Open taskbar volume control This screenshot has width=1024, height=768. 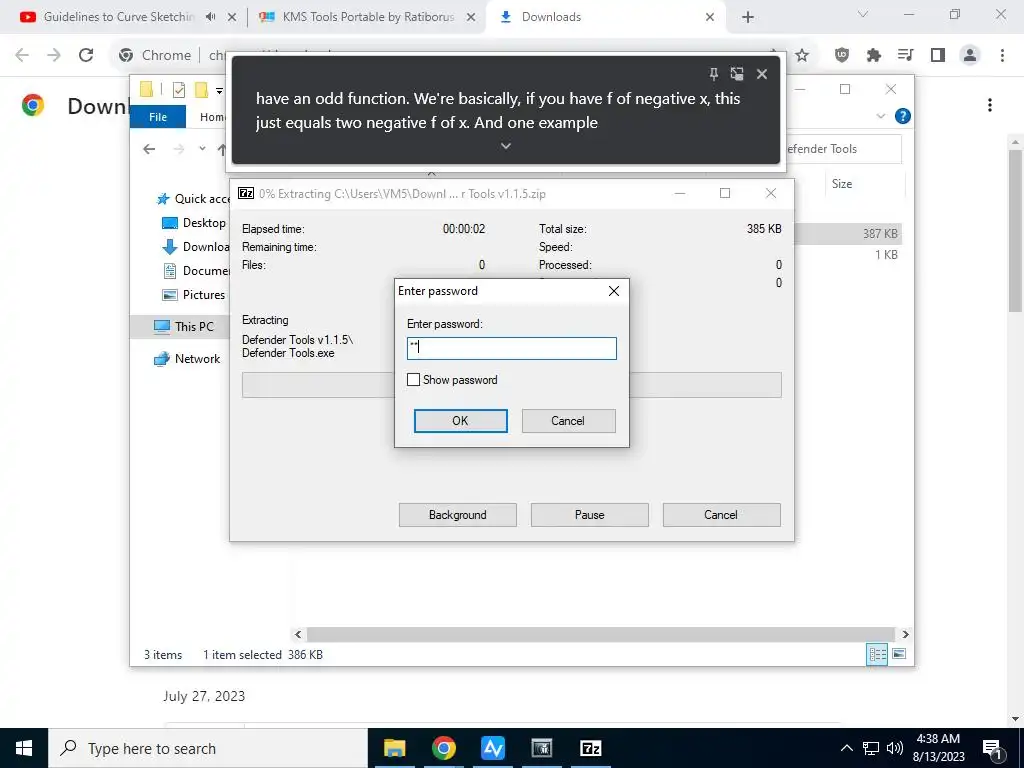click(x=895, y=748)
